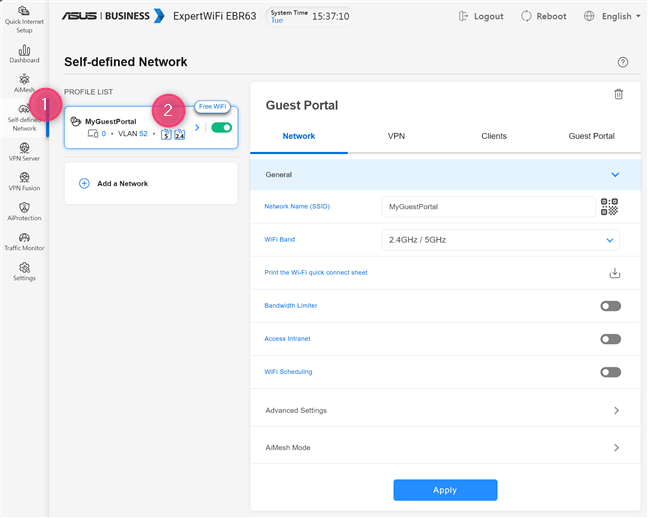The height and width of the screenshot is (518, 648).
Task: Click the Bandwidth Limiter label
Action: click(x=291, y=306)
